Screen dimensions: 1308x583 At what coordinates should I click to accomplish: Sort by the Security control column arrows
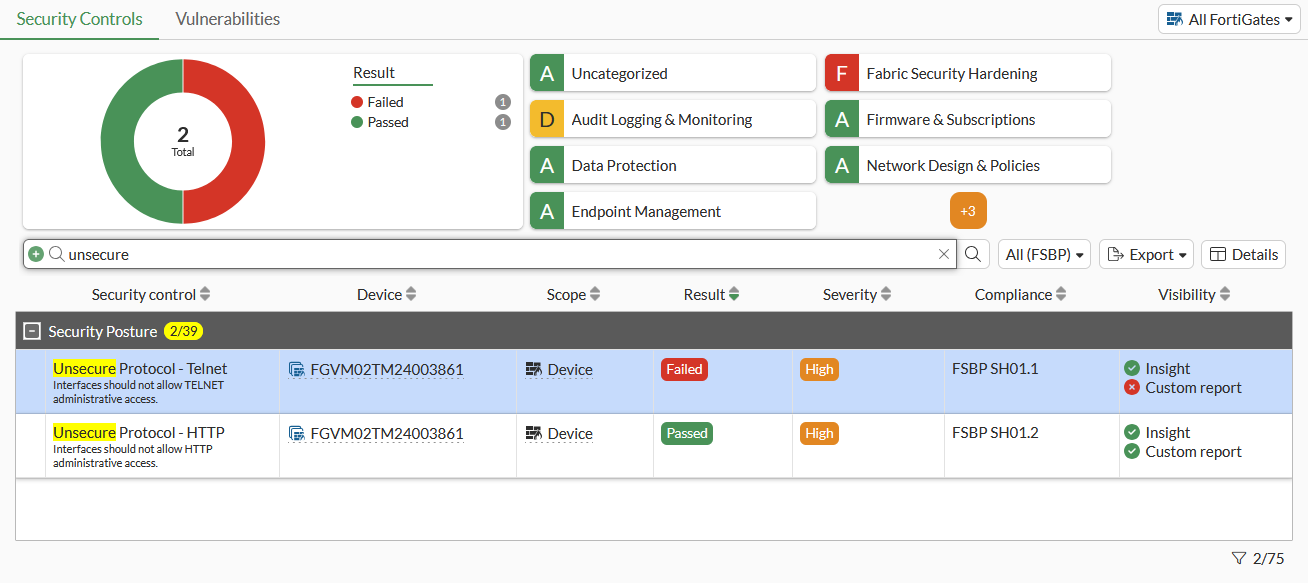[205, 295]
